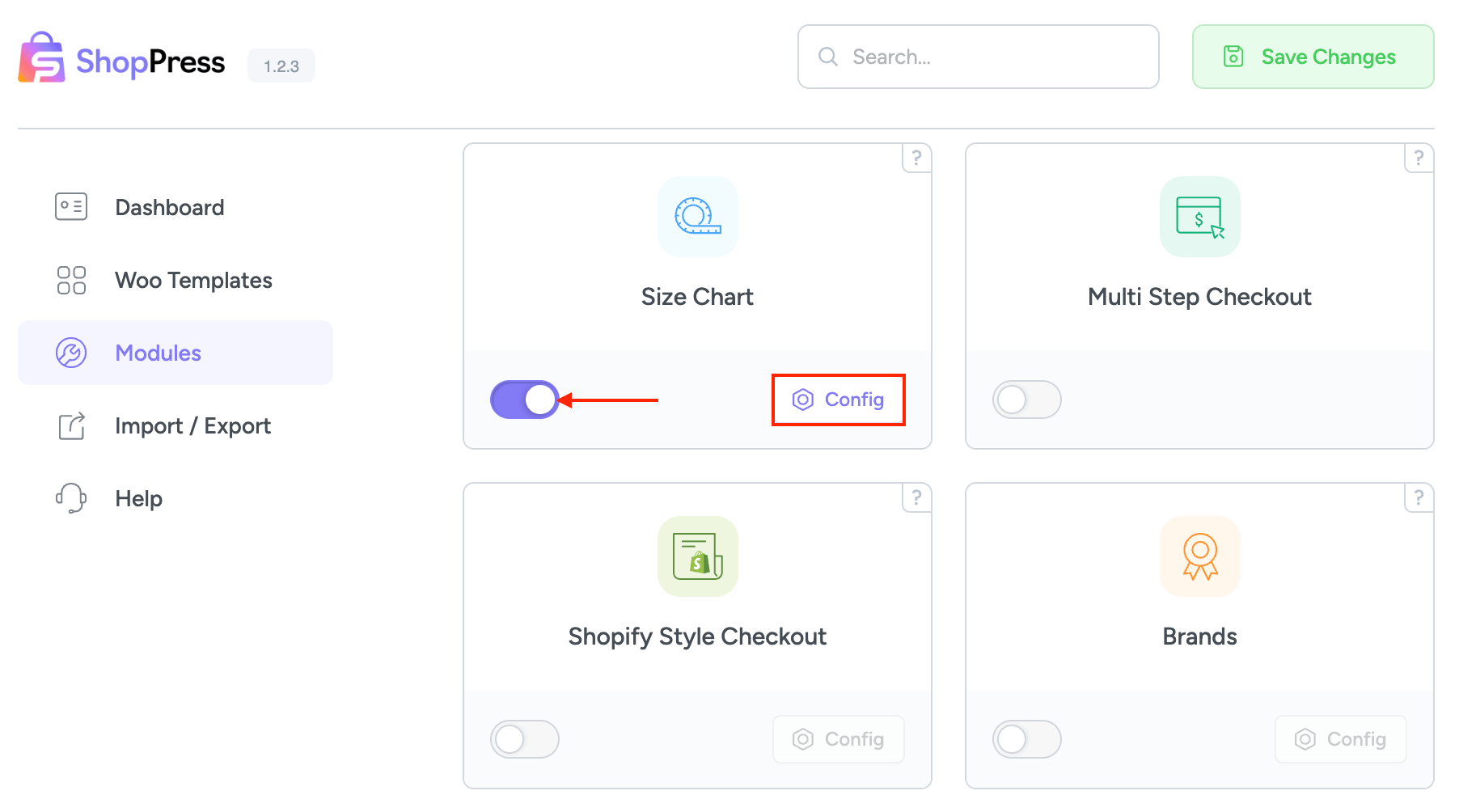The height and width of the screenshot is (812, 1459).
Task: Click the Shopify Style Checkout bag icon
Action: pos(697,556)
